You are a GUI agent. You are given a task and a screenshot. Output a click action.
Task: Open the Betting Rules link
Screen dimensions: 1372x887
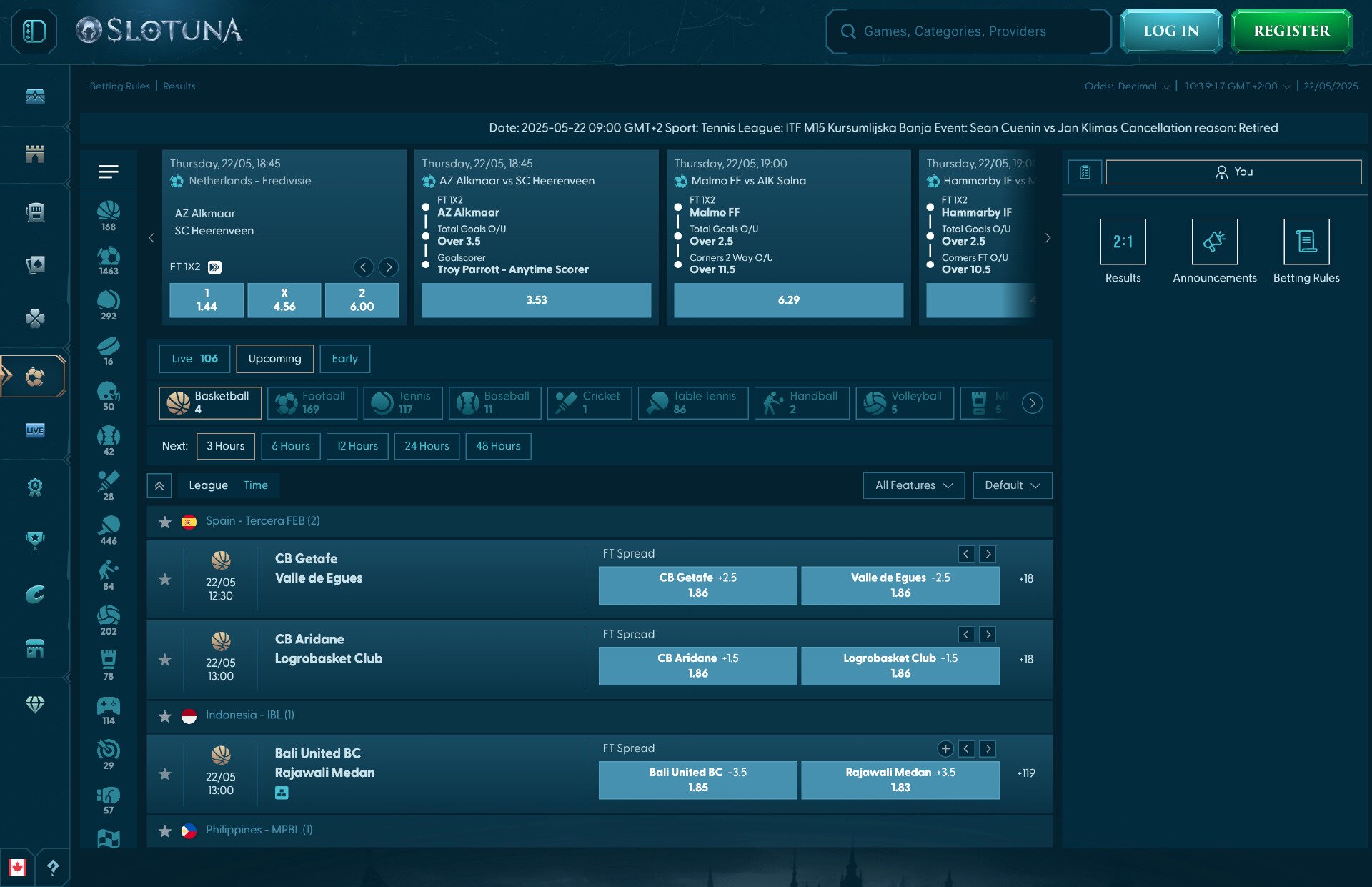coord(120,86)
